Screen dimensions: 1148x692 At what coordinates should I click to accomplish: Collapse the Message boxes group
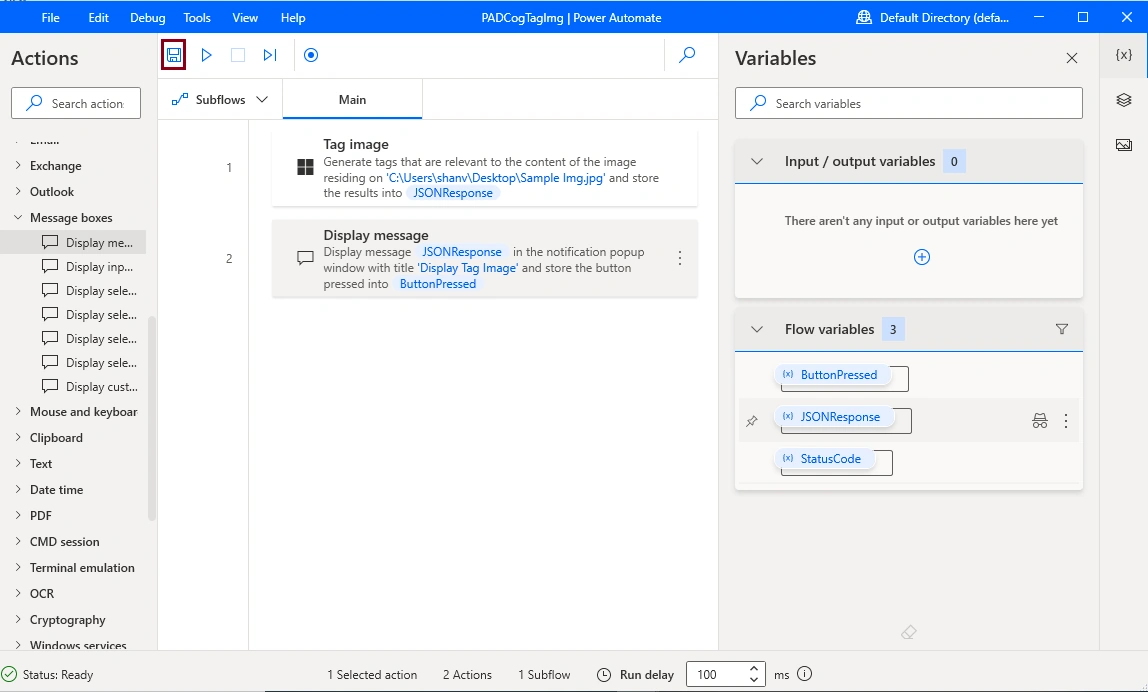point(18,217)
